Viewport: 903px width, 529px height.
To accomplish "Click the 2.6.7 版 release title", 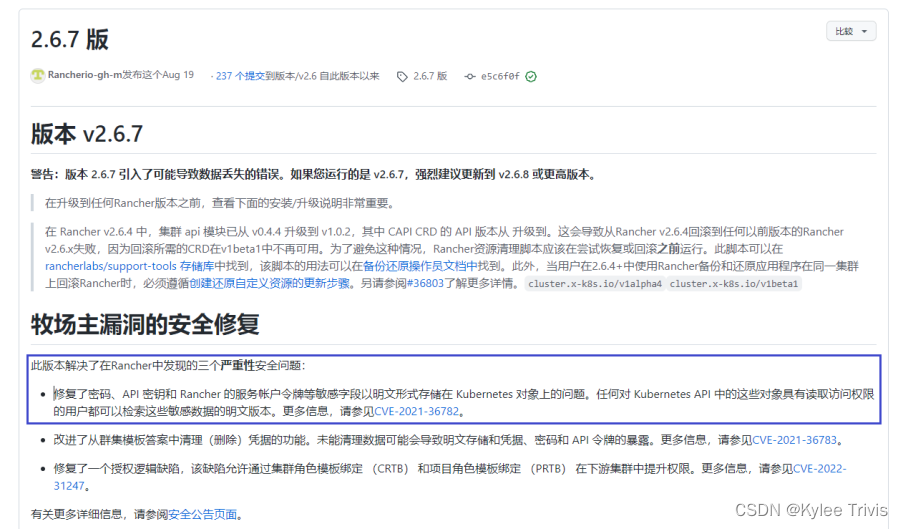I will tap(70, 40).
